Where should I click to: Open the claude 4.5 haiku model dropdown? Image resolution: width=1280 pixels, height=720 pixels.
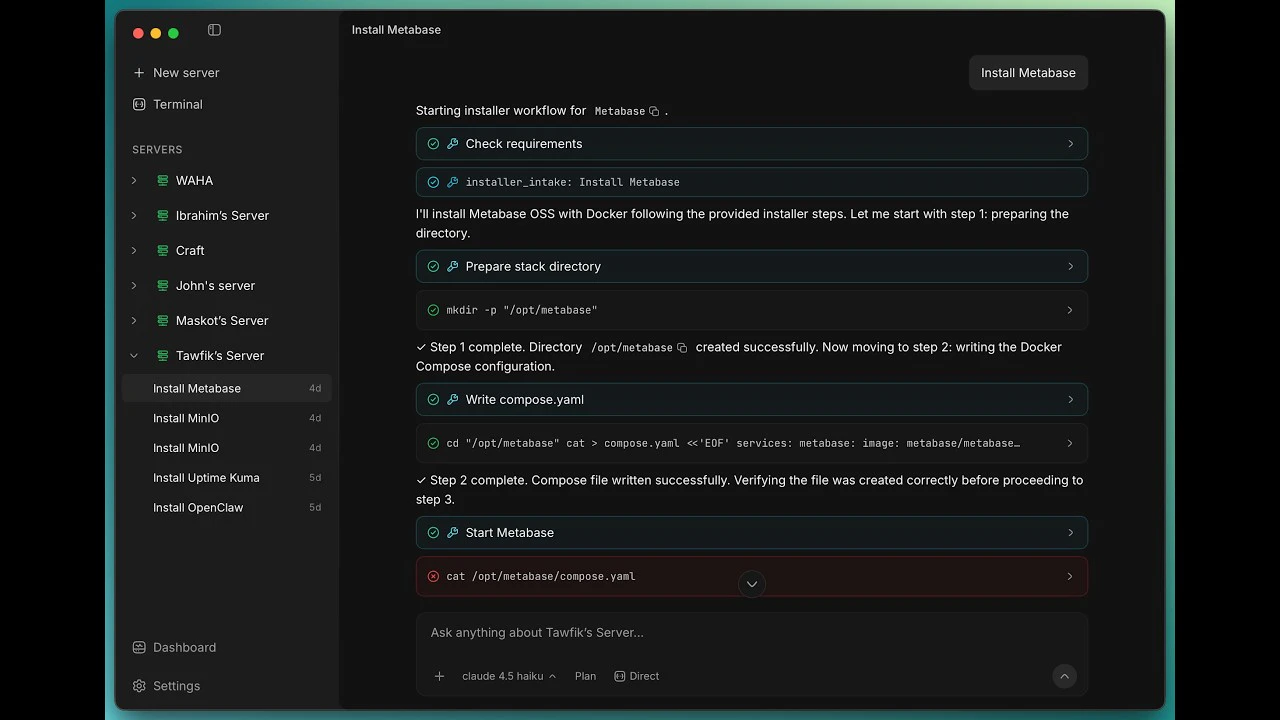(509, 677)
